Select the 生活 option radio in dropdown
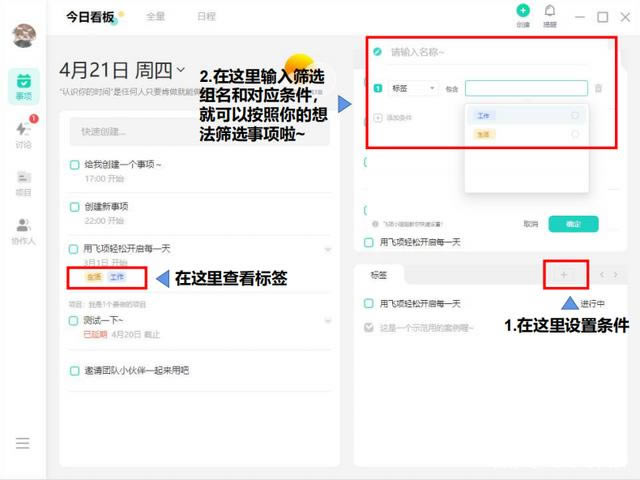Viewport: 640px width, 480px height. point(575,134)
